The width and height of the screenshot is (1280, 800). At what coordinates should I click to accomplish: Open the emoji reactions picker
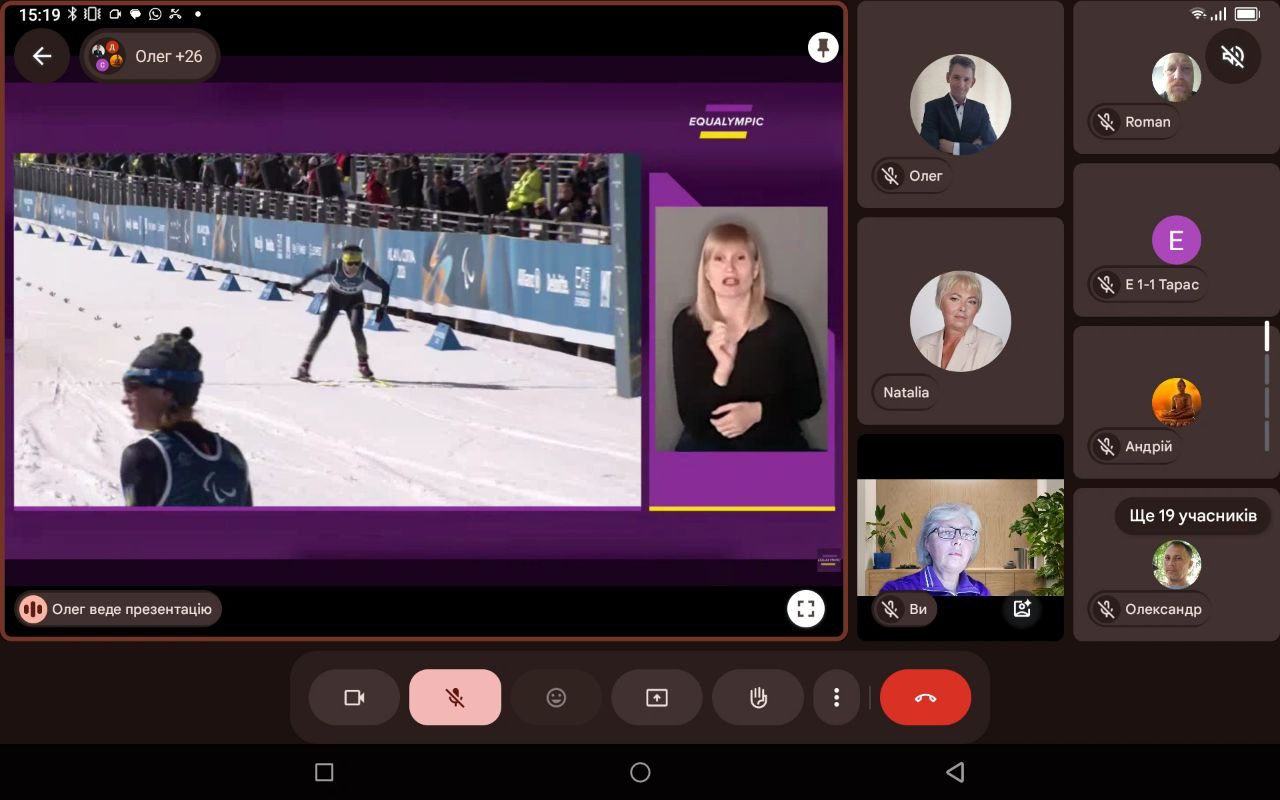pos(556,697)
